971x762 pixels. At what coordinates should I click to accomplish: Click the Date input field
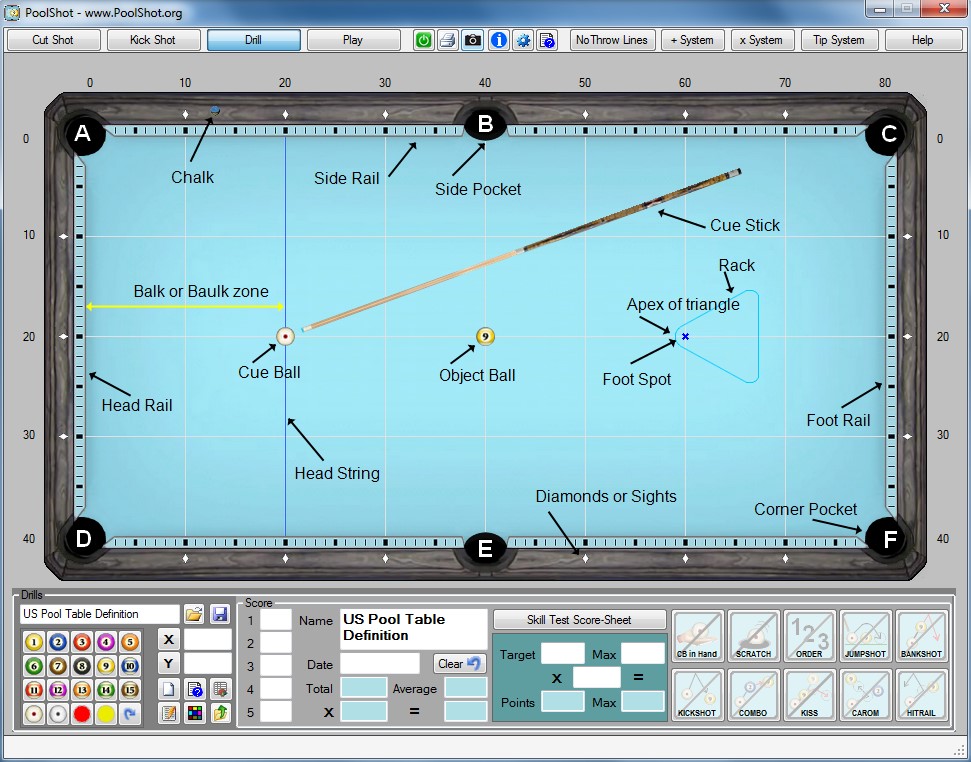point(380,664)
